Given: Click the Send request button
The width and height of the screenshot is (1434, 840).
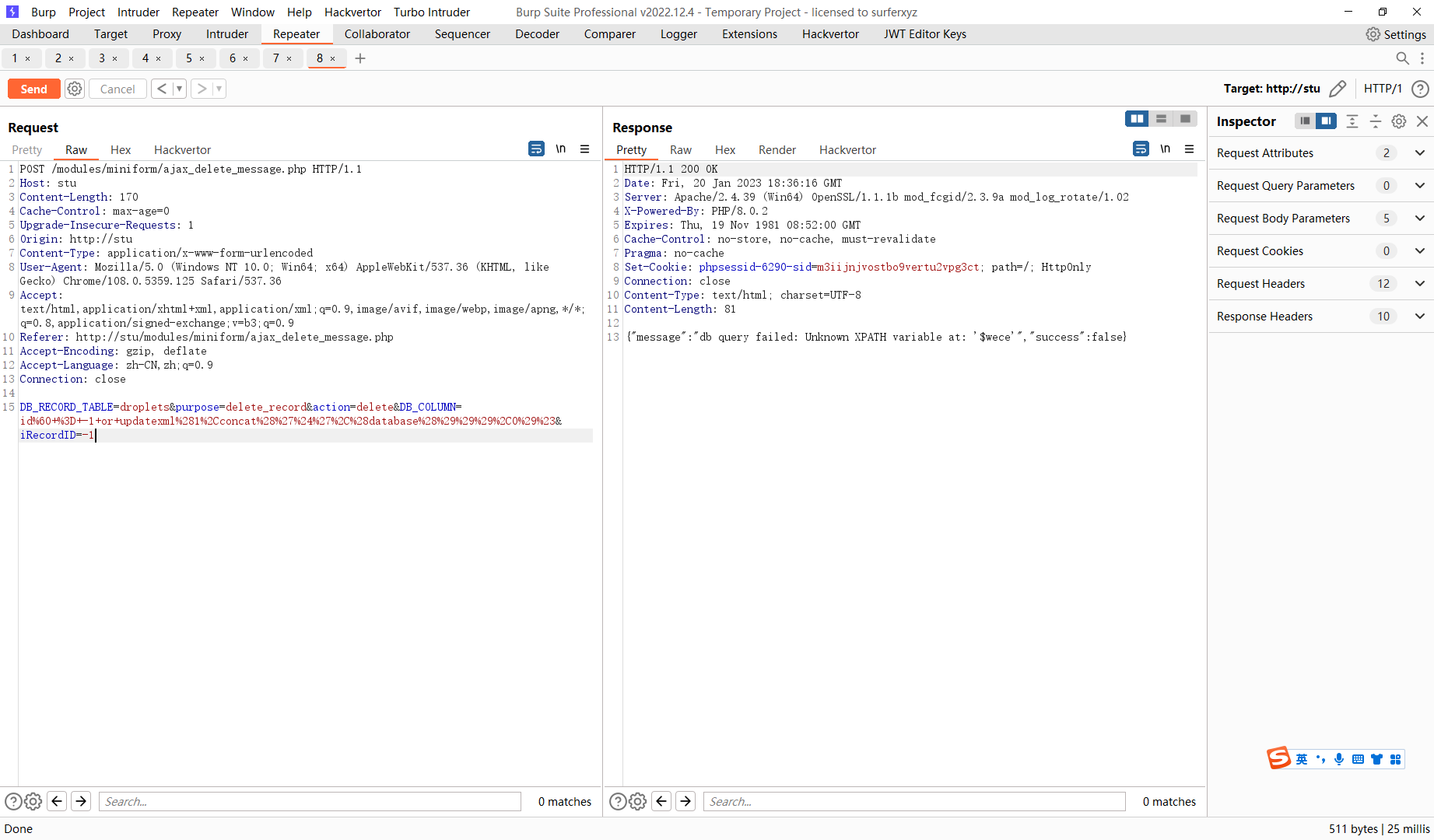Looking at the screenshot, I should pos(33,89).
